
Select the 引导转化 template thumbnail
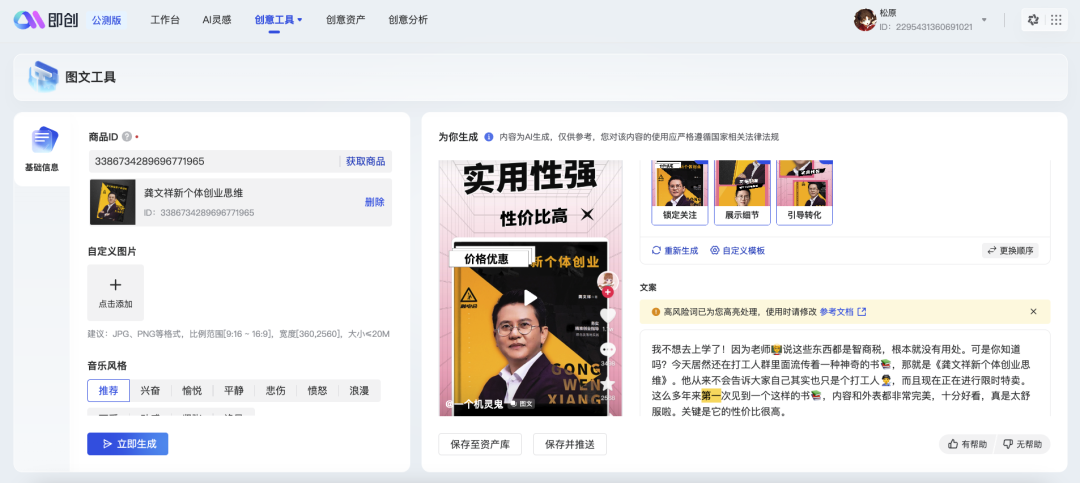coord(804,192)
